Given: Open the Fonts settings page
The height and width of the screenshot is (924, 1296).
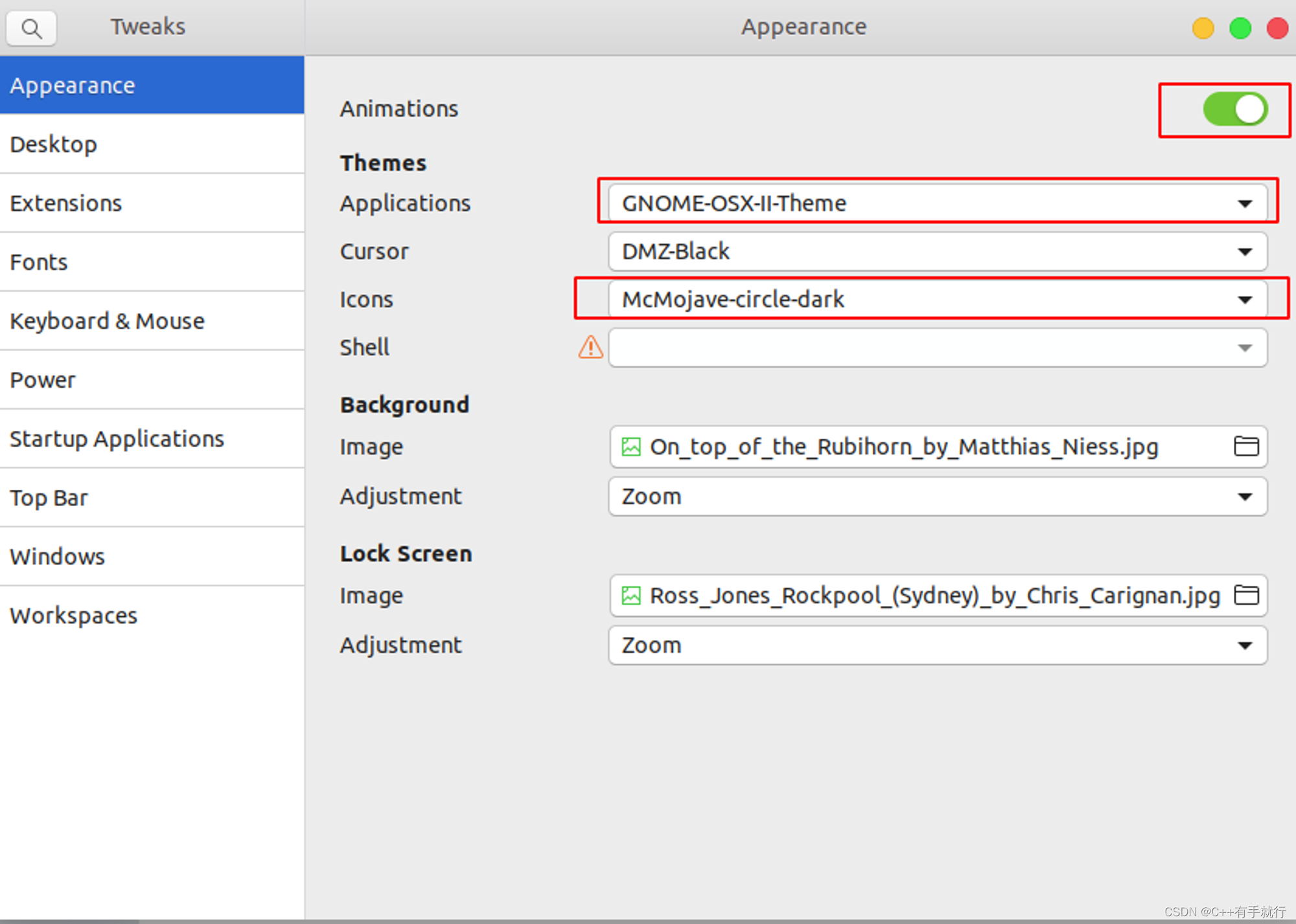Looking at the screenshot, I should click(39, 262).
